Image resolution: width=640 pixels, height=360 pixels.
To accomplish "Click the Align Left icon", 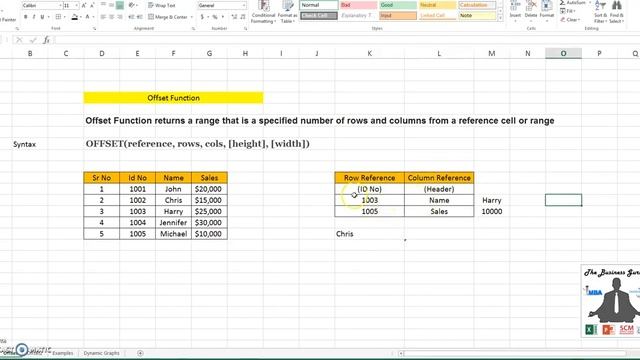I will [x=103, y=17].
